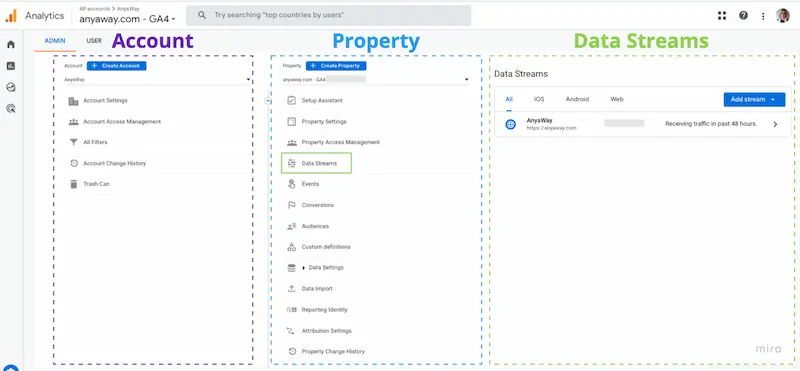Click the Account Settings building icon
This screenshot has height=371, width=800.
click(73, 101)
